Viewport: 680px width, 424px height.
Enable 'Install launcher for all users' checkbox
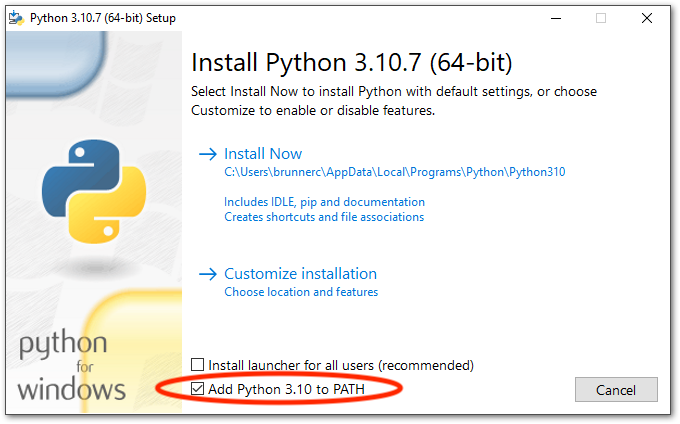[x=198, y=366]
